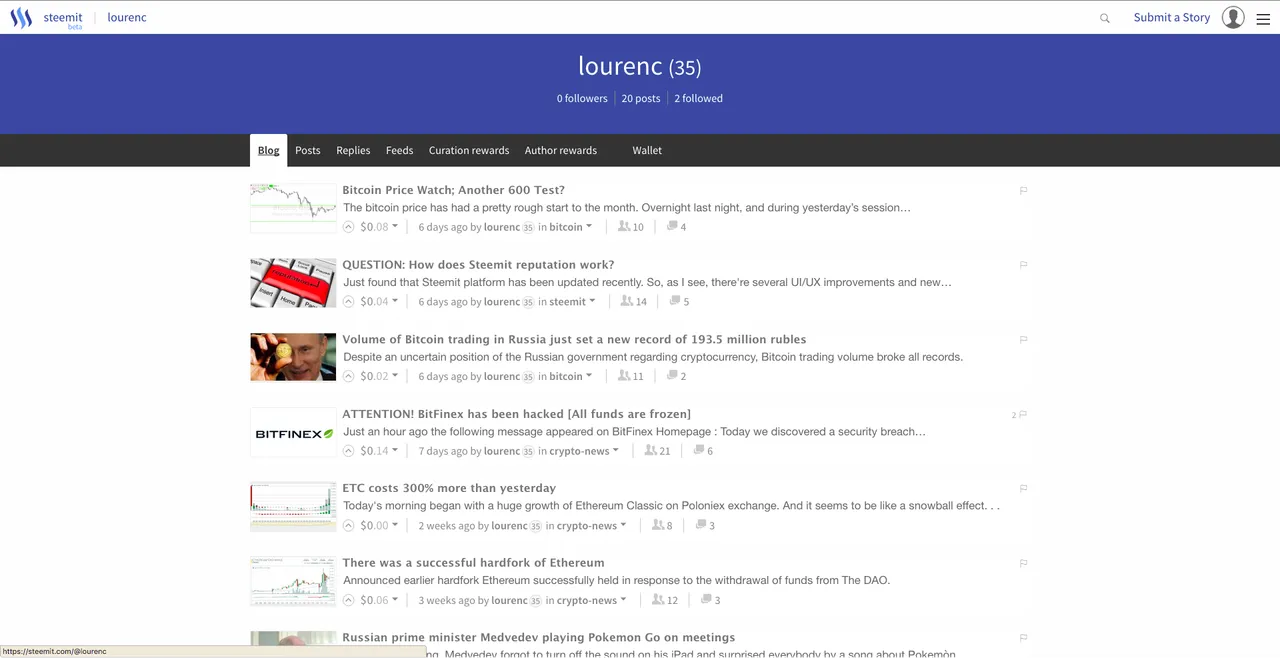Expand the $0.08 payout dropdown
This screenshot has height=658, width=1280.
click(379, 227)
